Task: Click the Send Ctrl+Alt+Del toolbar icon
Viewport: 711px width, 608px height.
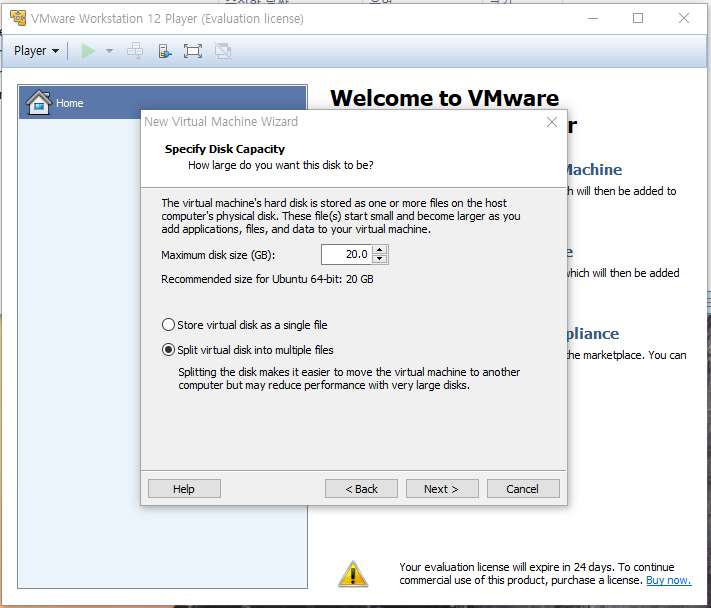Action: click(135, 51)
